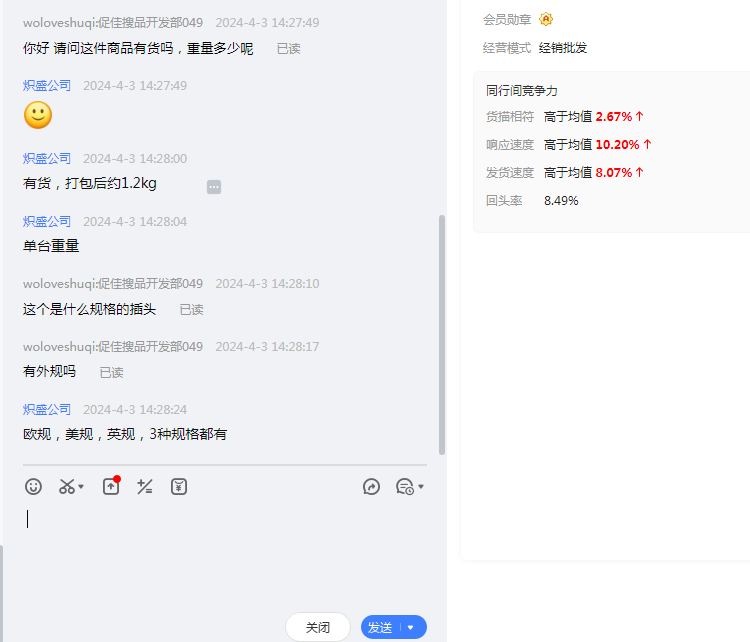Click the scissors screenshot tool
The height and width of the screenshot is (642, 750).
67,487
